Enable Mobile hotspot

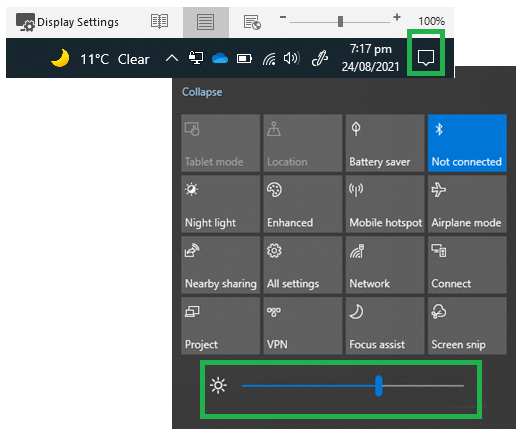pos(385,204)
